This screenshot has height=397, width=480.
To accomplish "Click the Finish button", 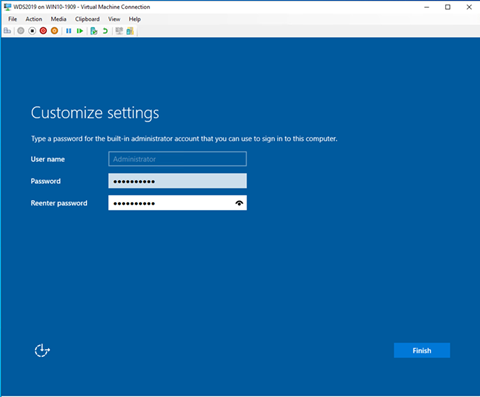I will [422, 350].
